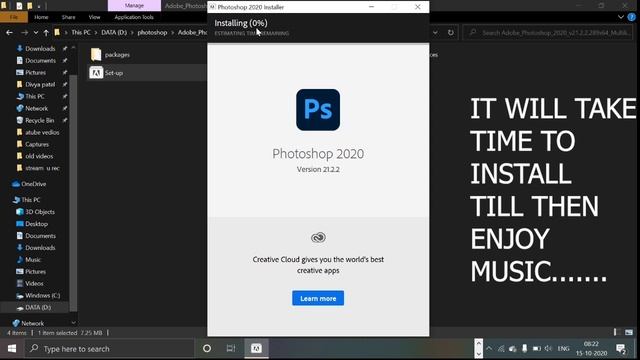This screenshot has width=640, height=360.
Task: Click the Photoshop Ps logo icon
Action: tap(318, 110)
